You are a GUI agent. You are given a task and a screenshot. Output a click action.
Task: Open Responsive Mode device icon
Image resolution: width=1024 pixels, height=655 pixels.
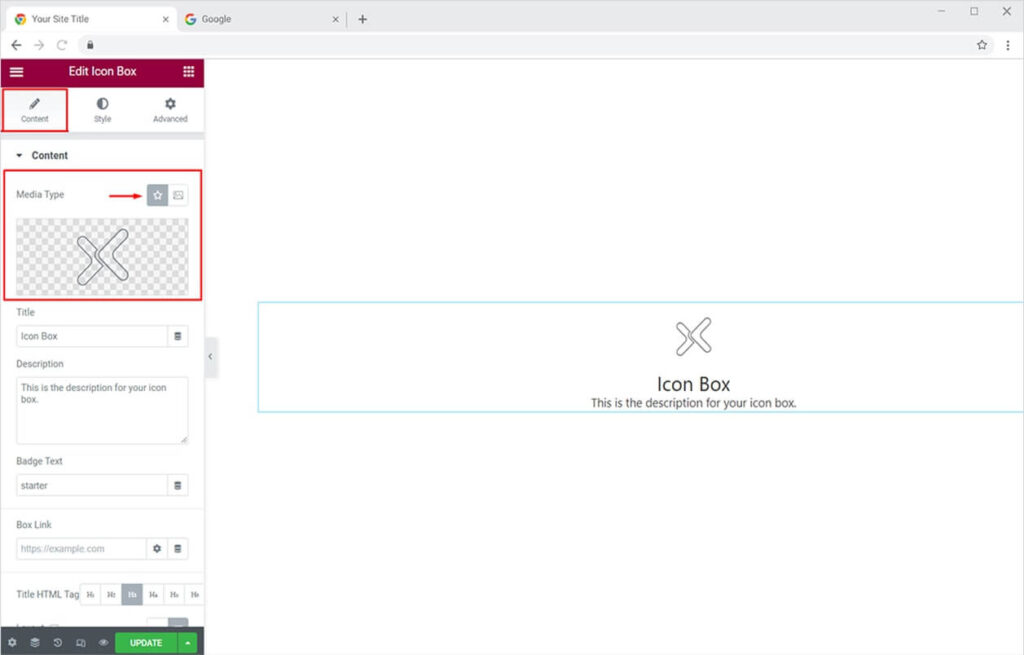pos(81,643)
